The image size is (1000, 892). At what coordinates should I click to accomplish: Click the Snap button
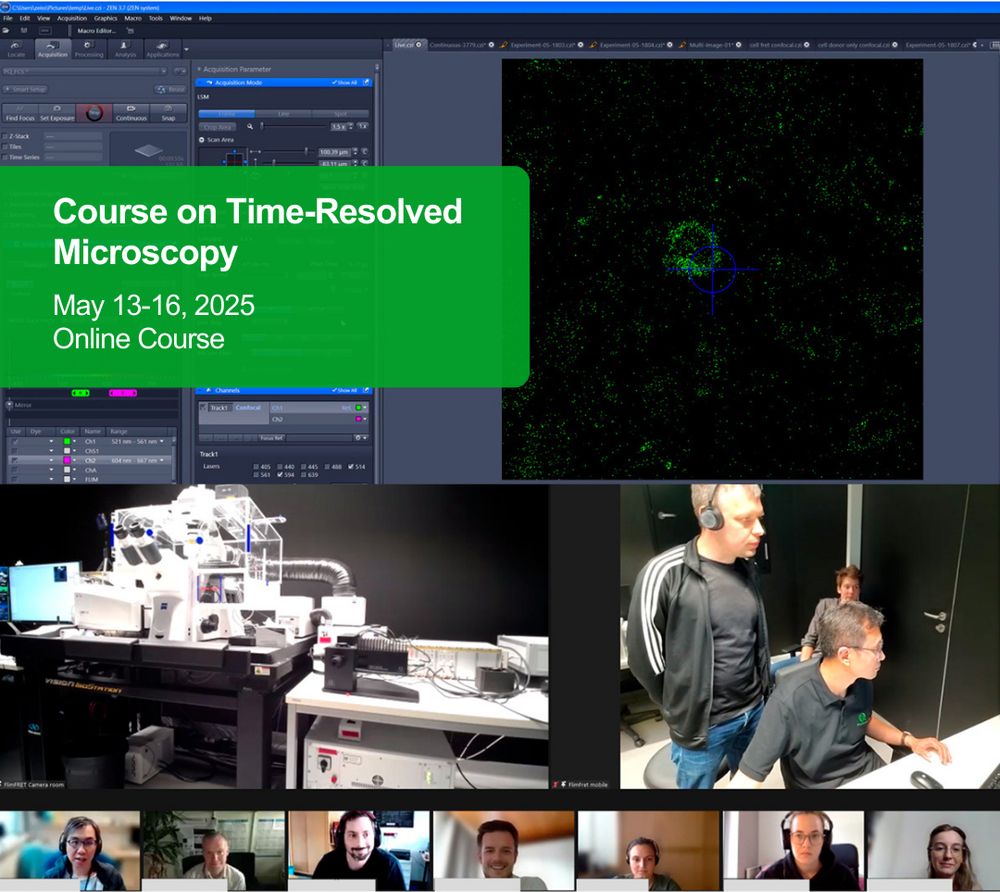click(168, 113)
